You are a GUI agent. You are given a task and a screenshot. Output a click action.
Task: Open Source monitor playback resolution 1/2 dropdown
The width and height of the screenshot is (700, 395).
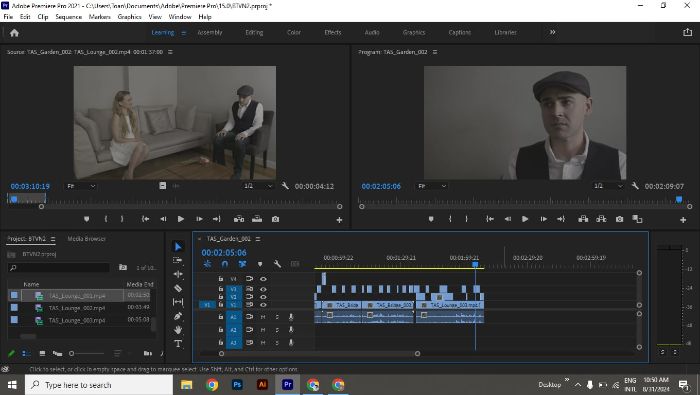click(258, 186)
